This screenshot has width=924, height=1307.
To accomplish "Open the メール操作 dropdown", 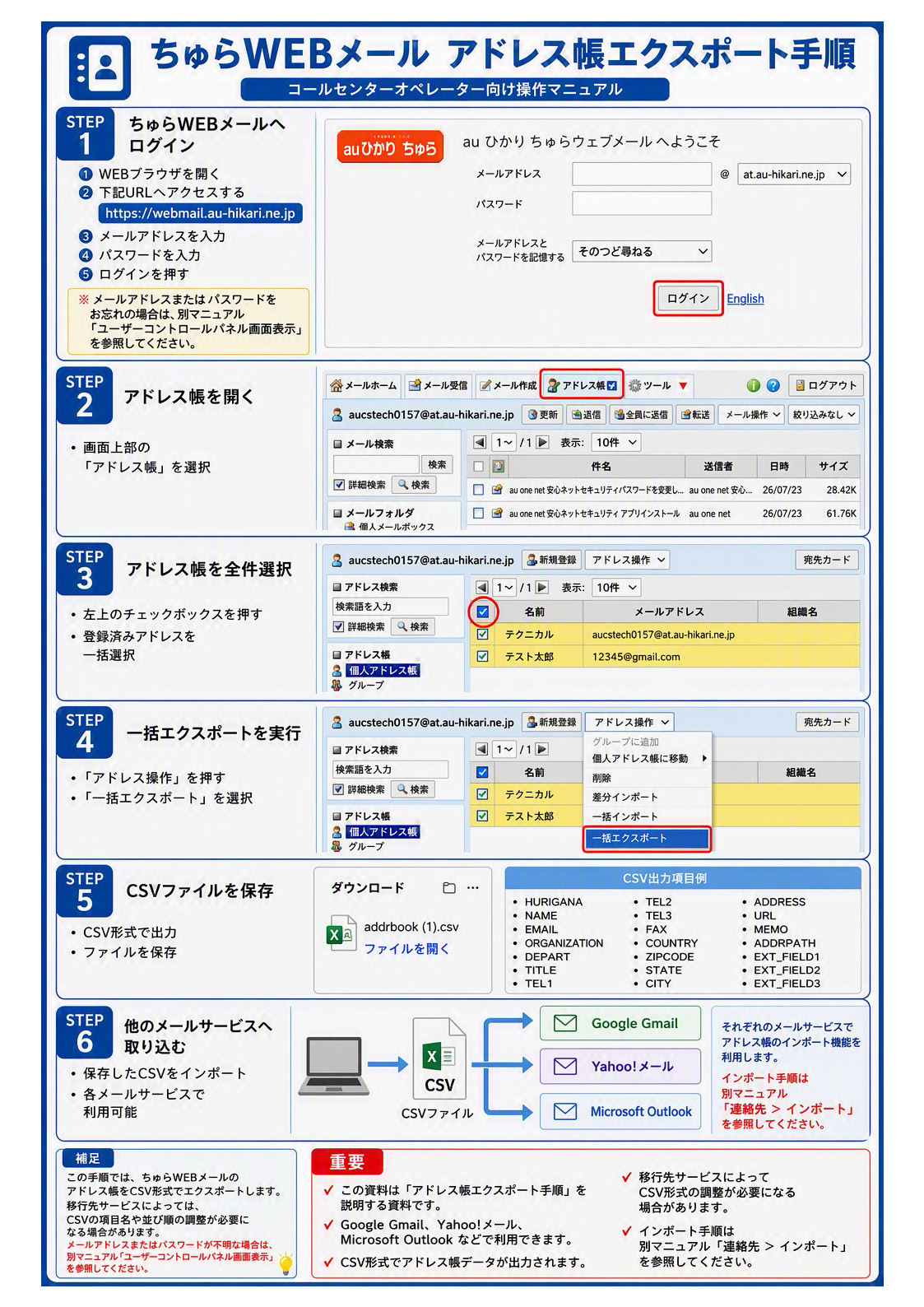I will click(752, 415).
